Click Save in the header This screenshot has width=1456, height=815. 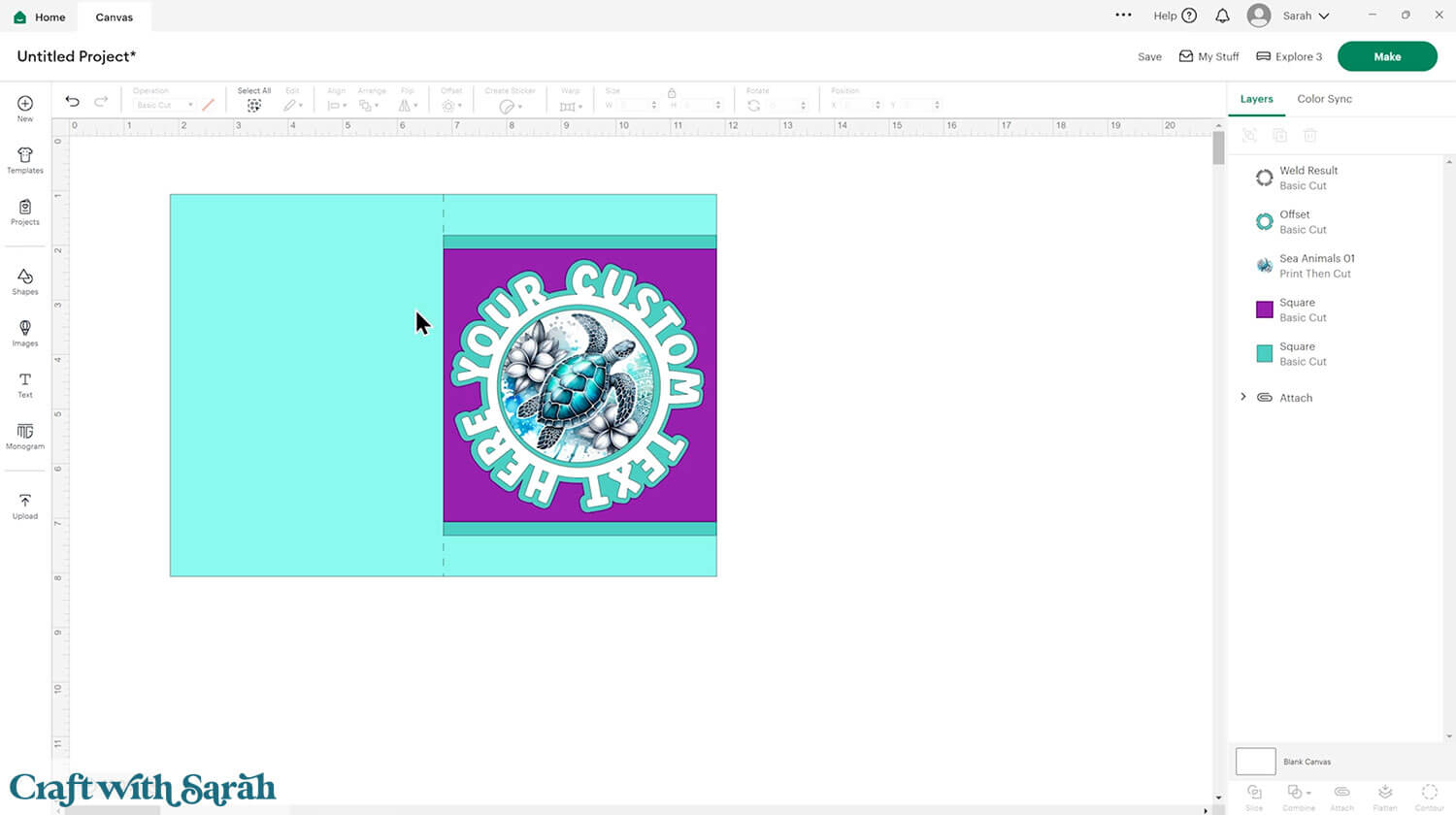point(1149,57)
